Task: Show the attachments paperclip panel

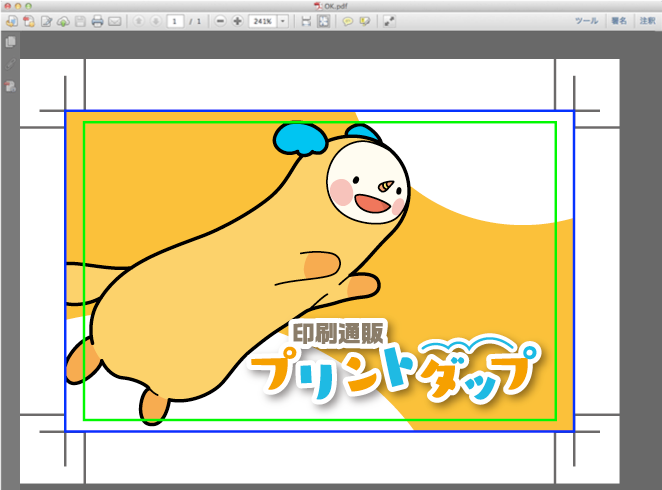Action: (x=11, y=64)
